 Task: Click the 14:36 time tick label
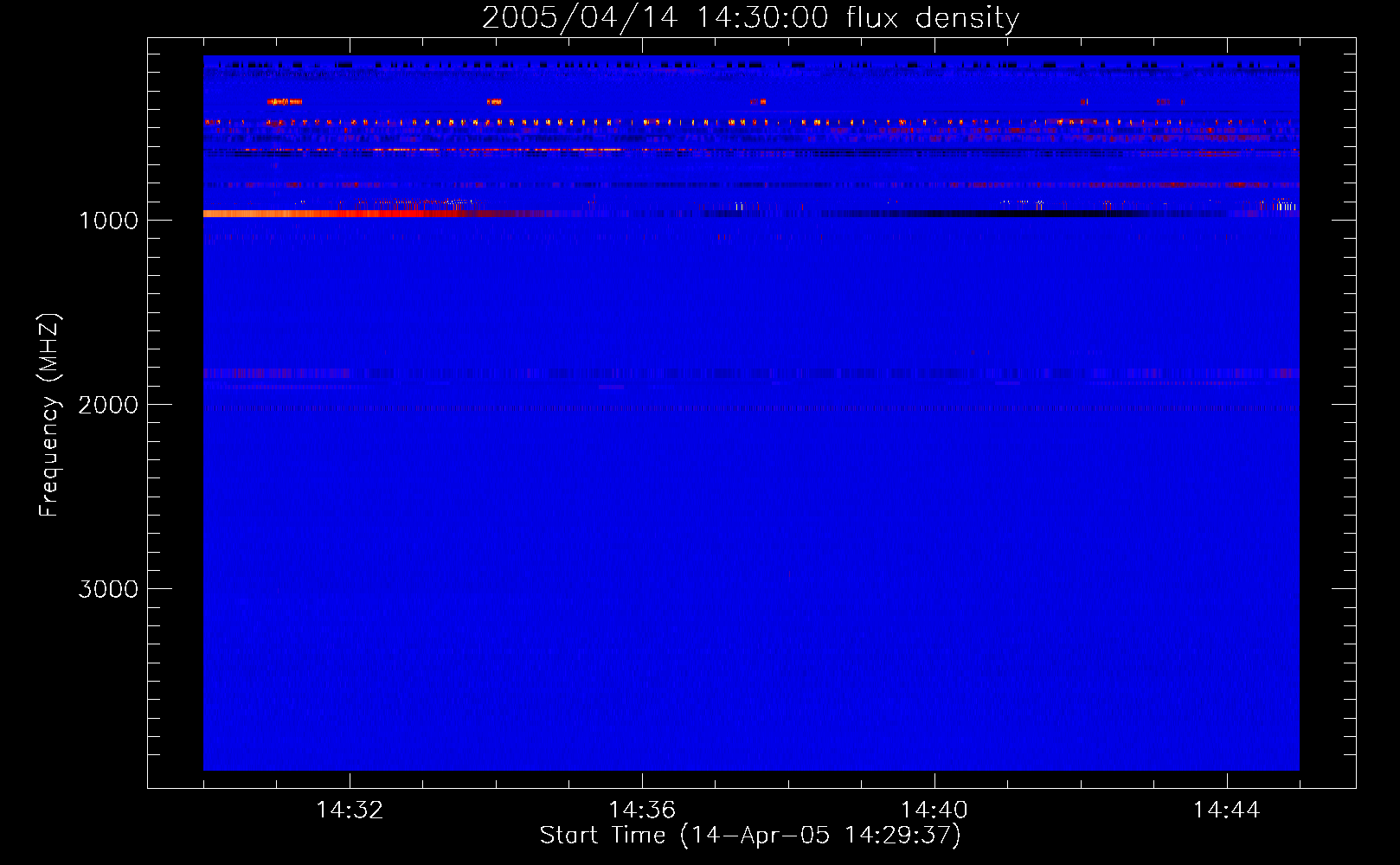(642, 811)
